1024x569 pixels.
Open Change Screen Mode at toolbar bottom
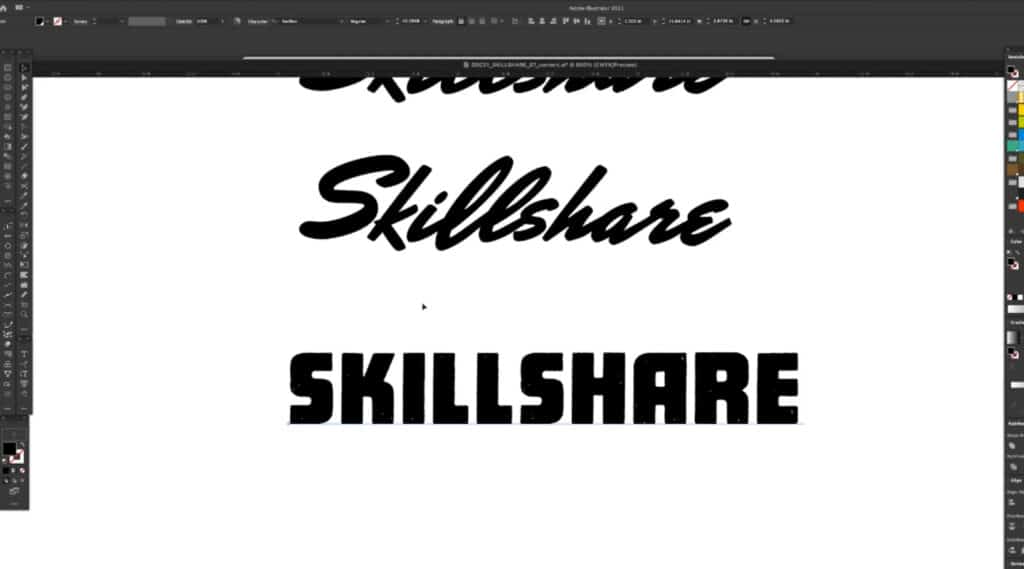point(14,491)
